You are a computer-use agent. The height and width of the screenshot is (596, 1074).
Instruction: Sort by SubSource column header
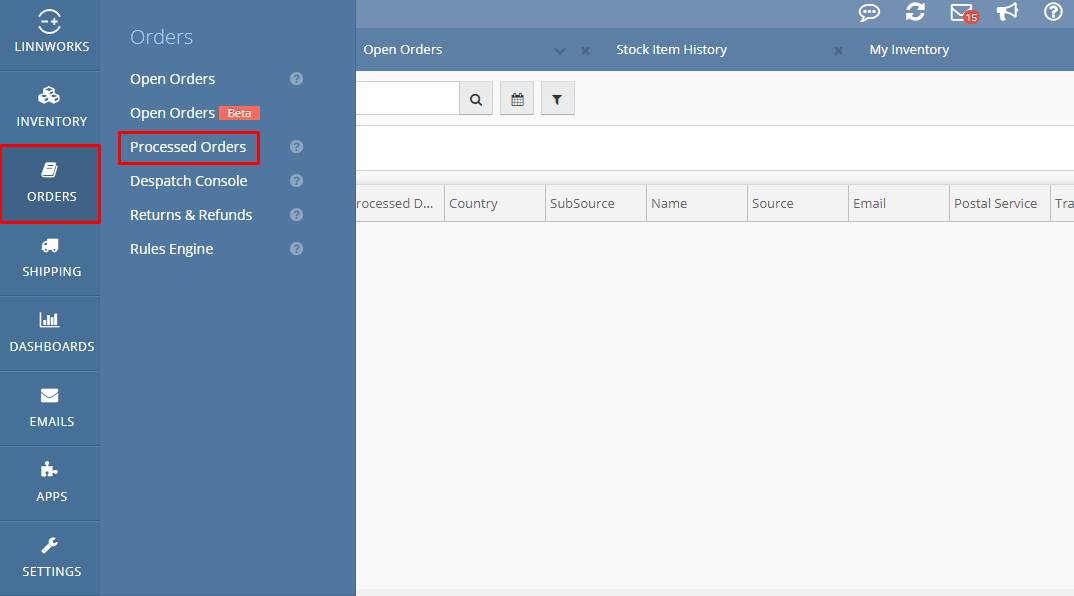(x=596, y=203)
